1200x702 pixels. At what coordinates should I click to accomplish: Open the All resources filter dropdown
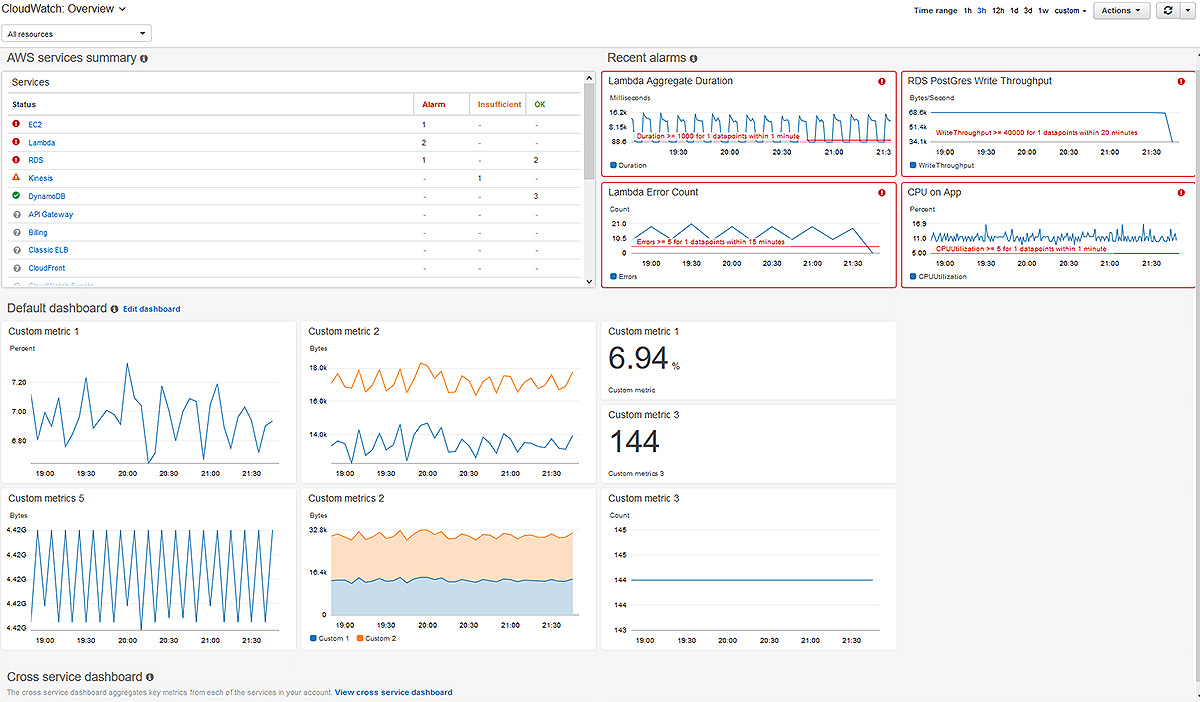click(x=77, y=33)
